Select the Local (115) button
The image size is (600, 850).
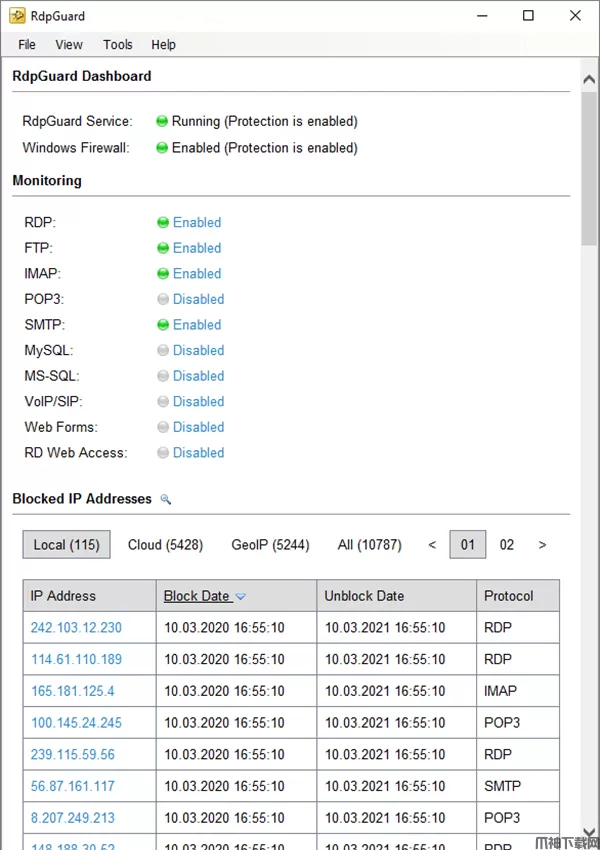[x=67, y=545]
